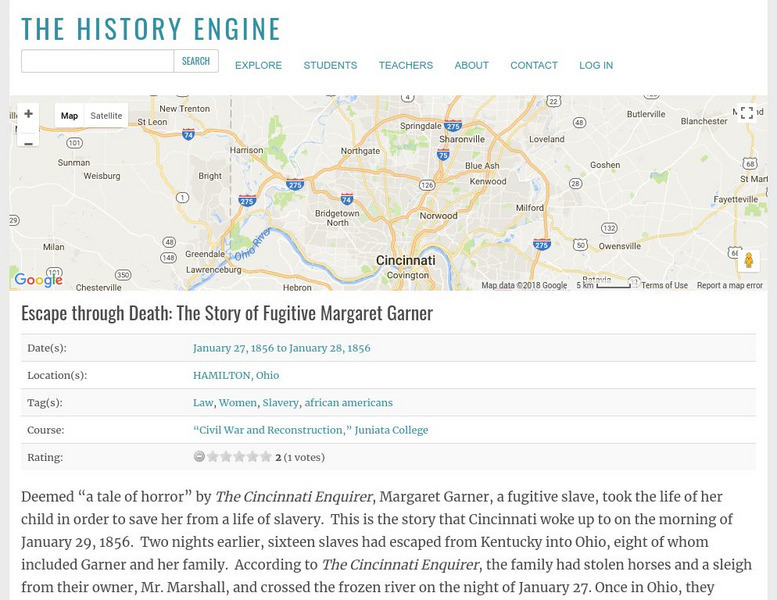Click the search text field
The height and width of the screenshot is (600, 777).
pos(97,61)
